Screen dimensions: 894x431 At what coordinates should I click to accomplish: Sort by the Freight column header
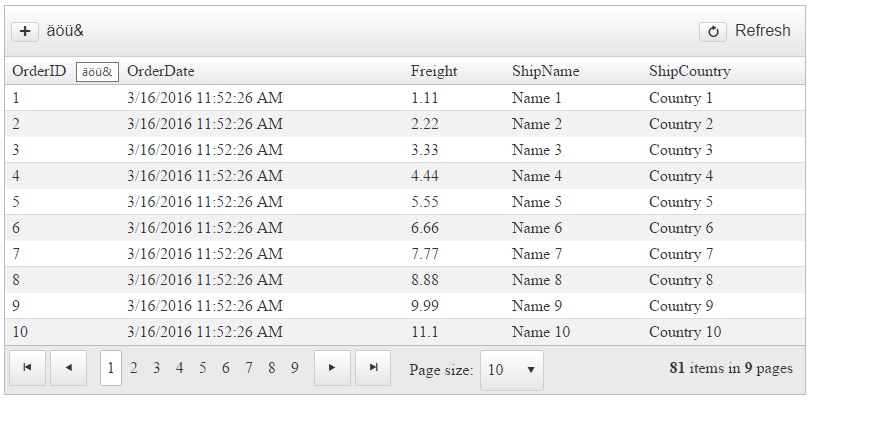434,71
